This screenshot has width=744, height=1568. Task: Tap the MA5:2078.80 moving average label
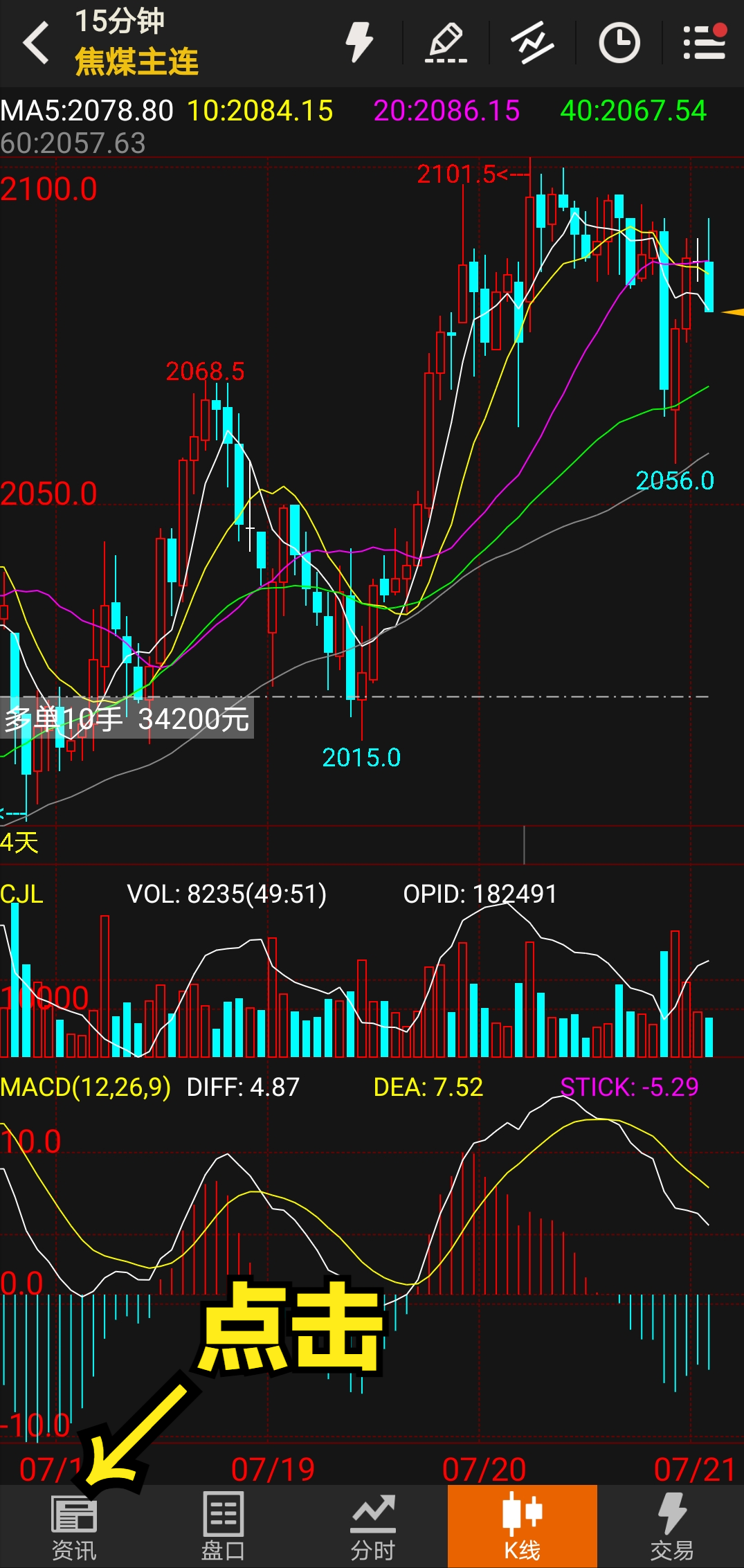tap(87, 111)
